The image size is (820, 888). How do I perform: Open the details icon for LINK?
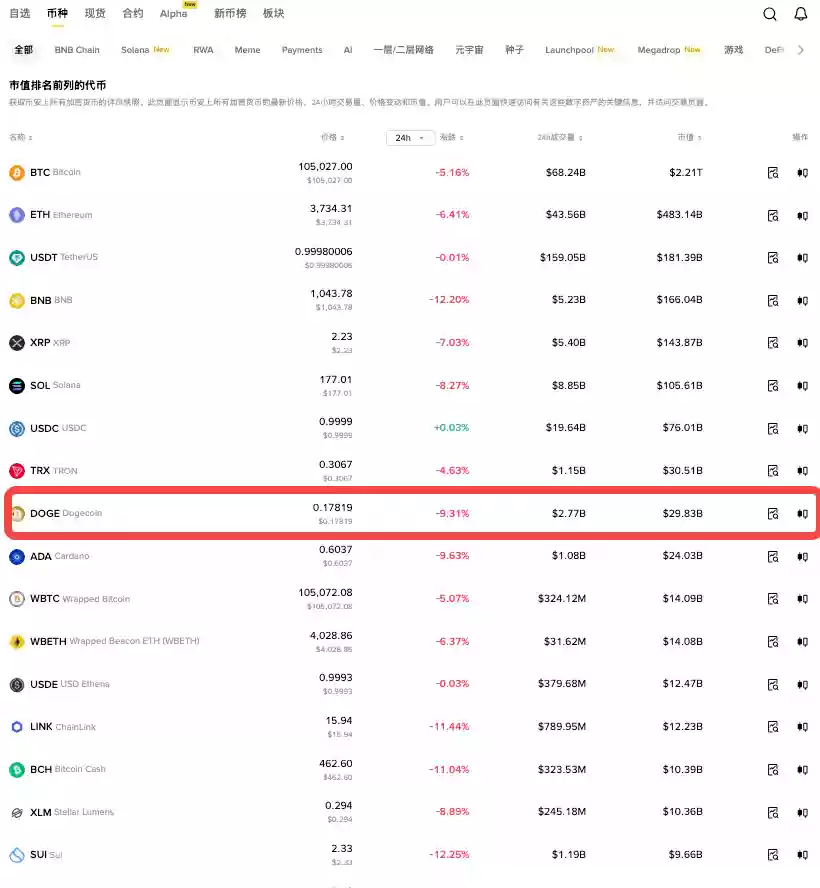pyautogui.click(x=773, y=727)
